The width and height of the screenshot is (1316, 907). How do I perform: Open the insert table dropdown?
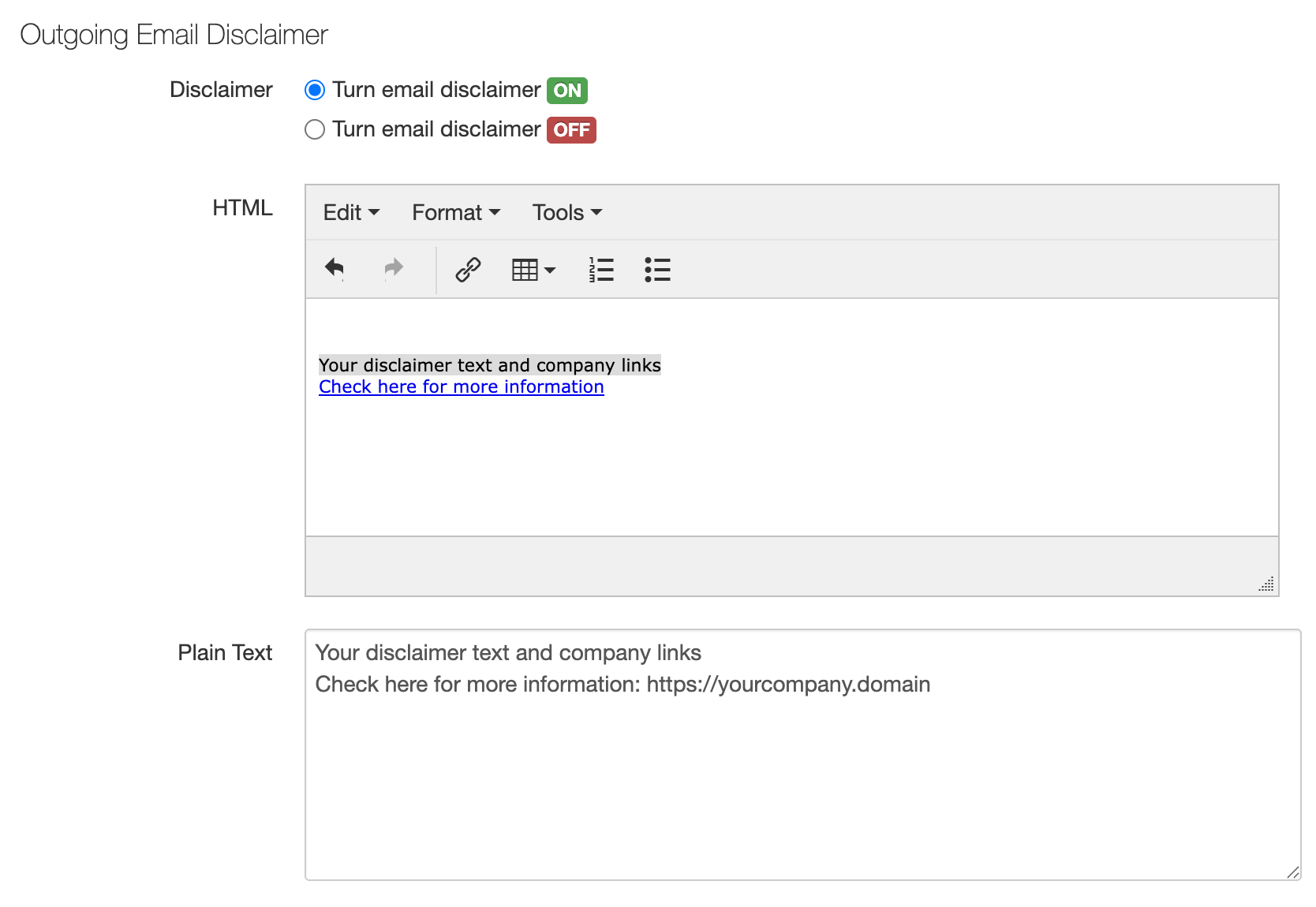tap(534, 270)
